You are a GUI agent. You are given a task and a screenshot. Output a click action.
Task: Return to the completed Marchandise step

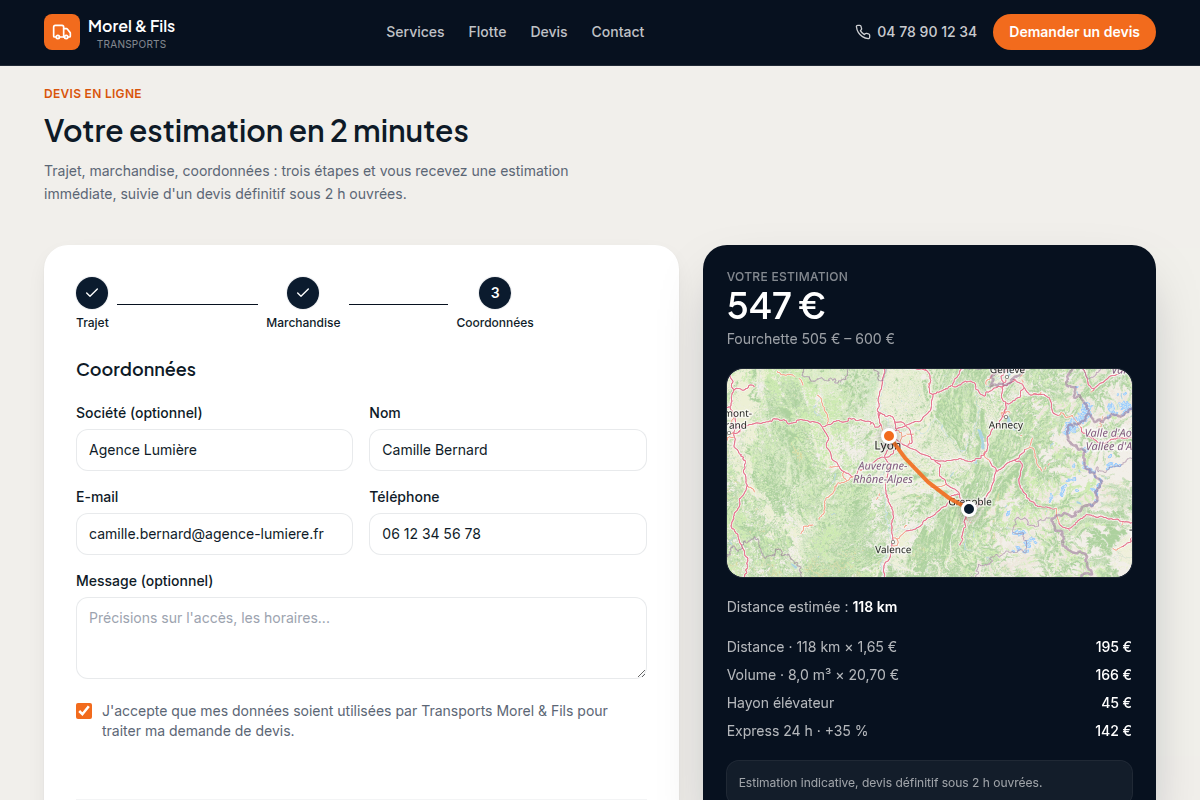point(303,293)
